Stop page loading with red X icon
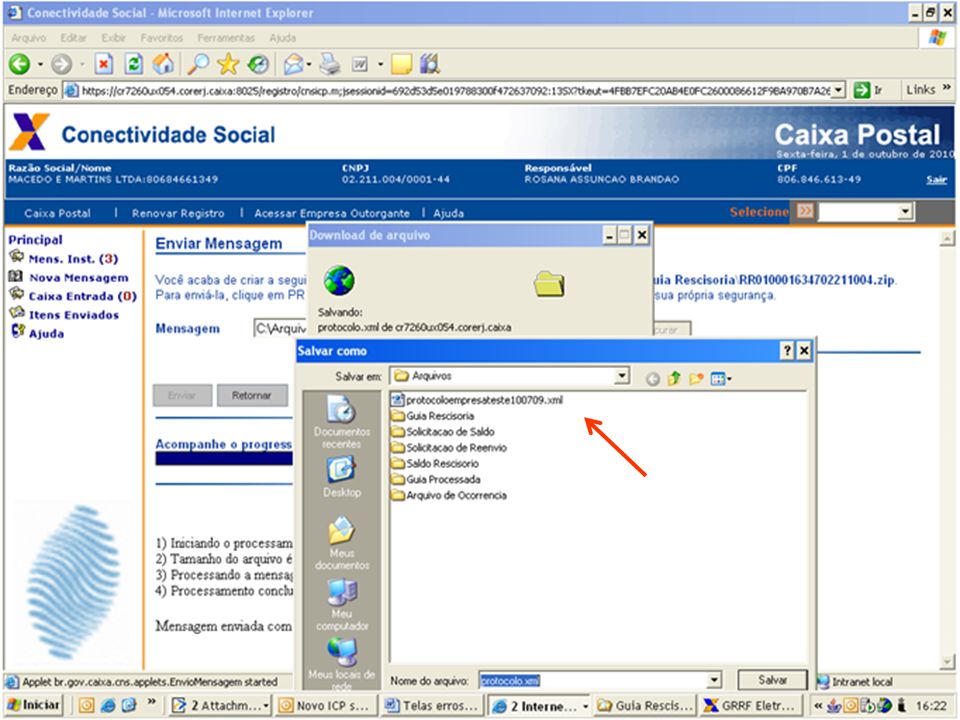The height and width of the screenshot is (720, 960). [x=103, y=64]
